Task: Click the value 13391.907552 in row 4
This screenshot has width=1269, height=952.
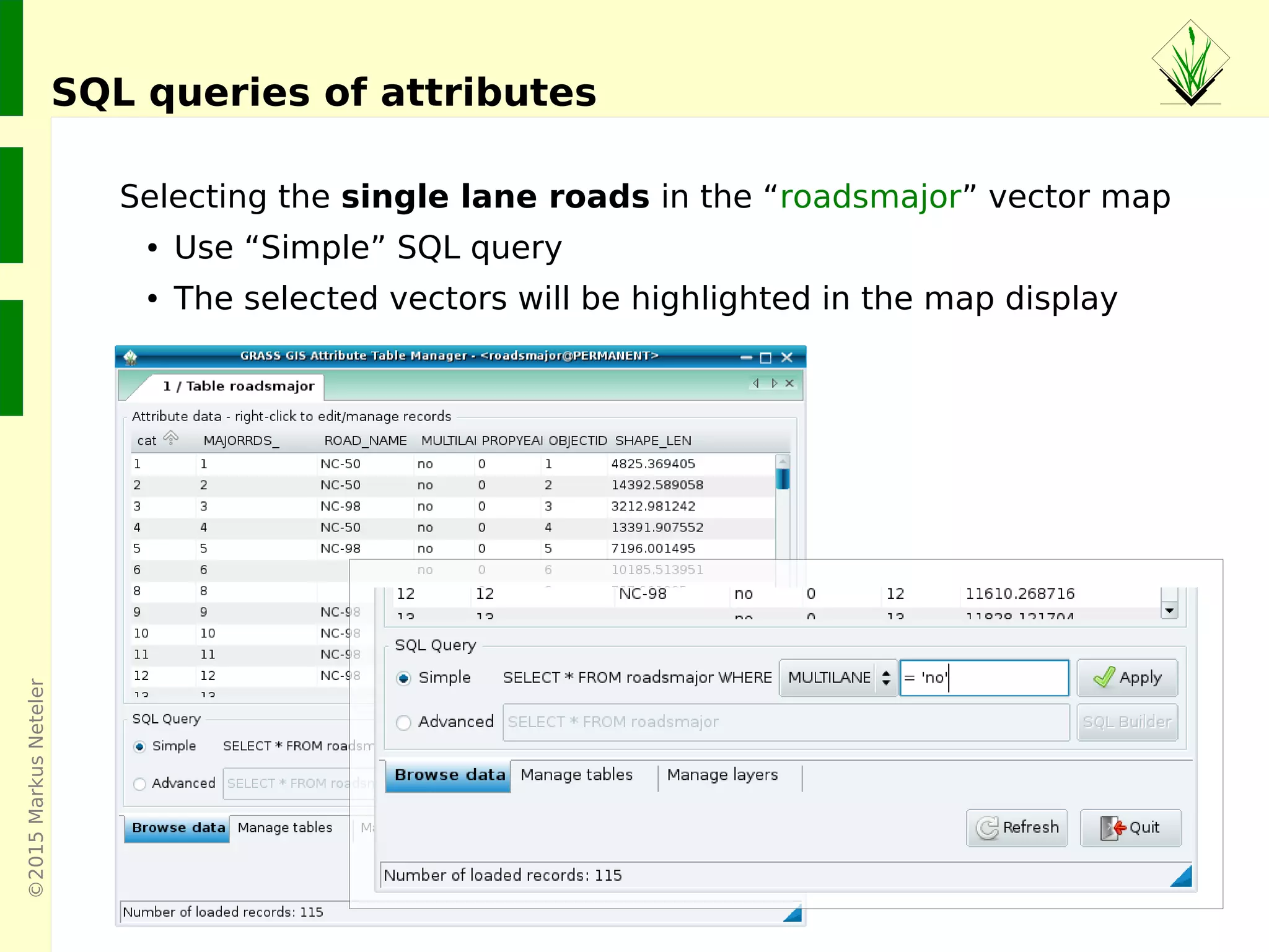Action: pyautogui.click(x=657, y=527)
